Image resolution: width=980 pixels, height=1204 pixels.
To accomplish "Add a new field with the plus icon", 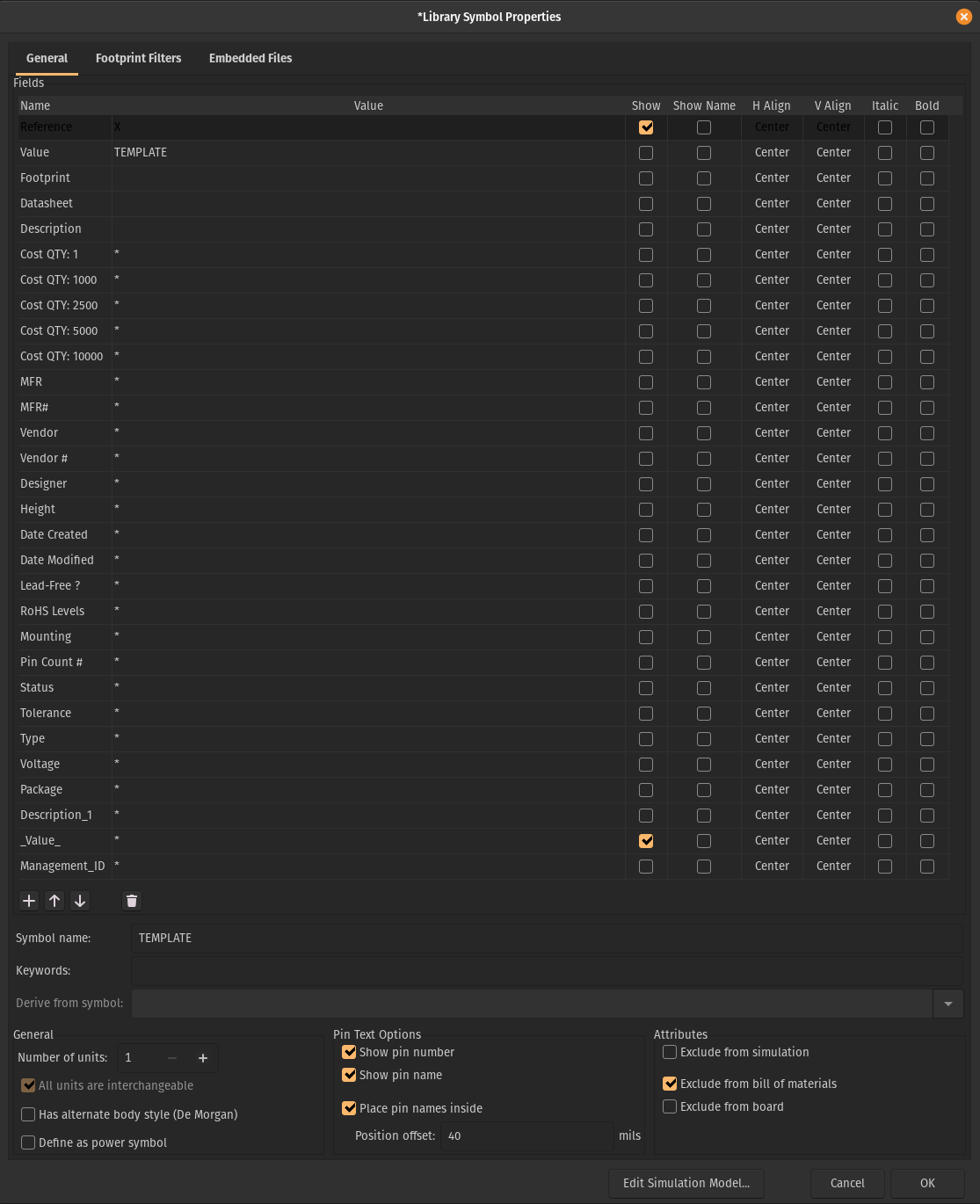I will 28,901.
